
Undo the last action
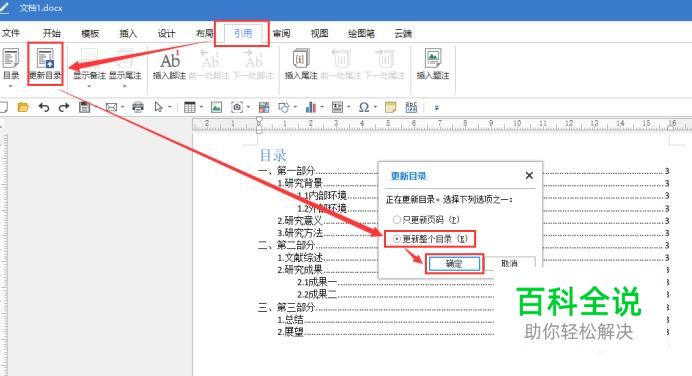44,107
